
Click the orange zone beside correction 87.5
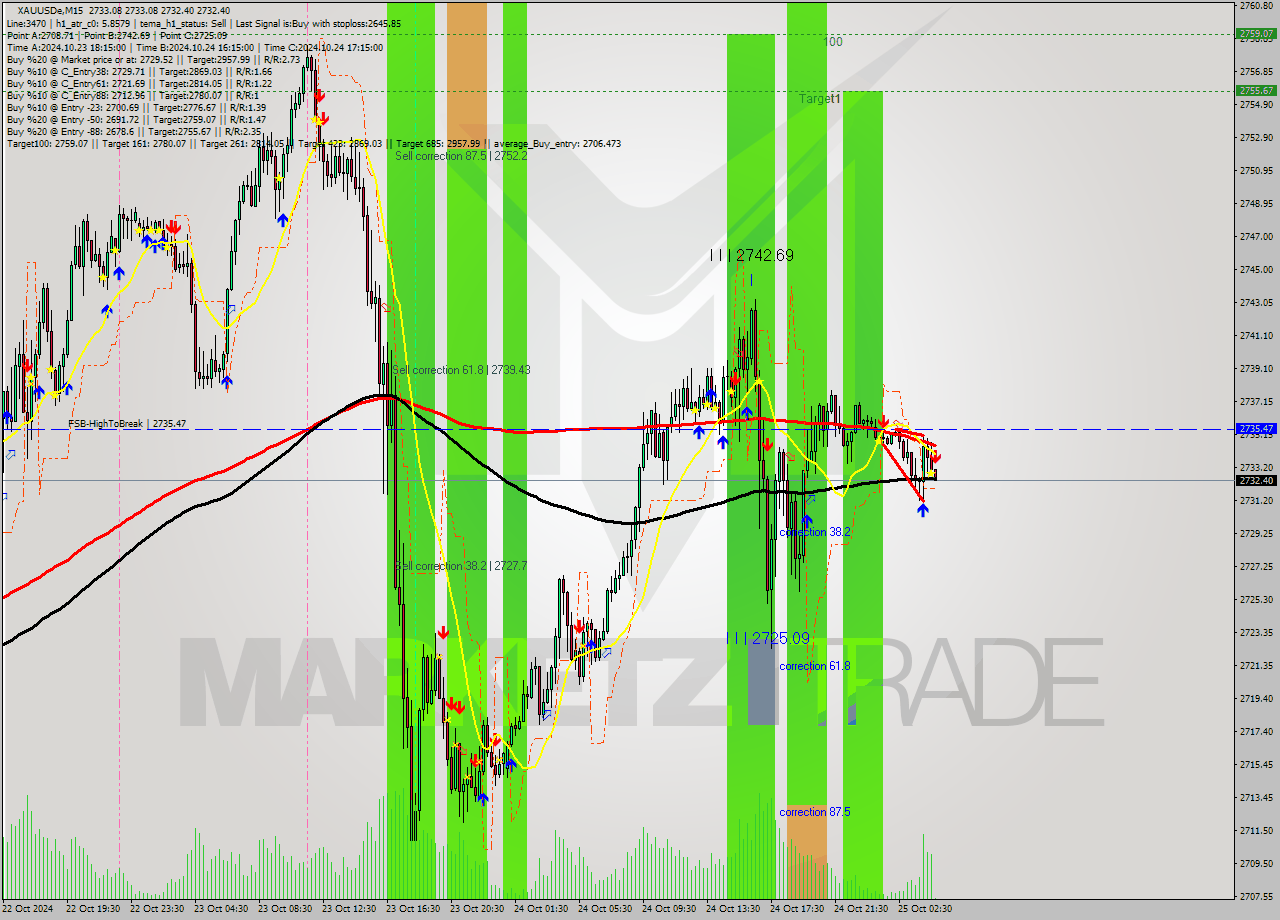click(x=807, y=850)
